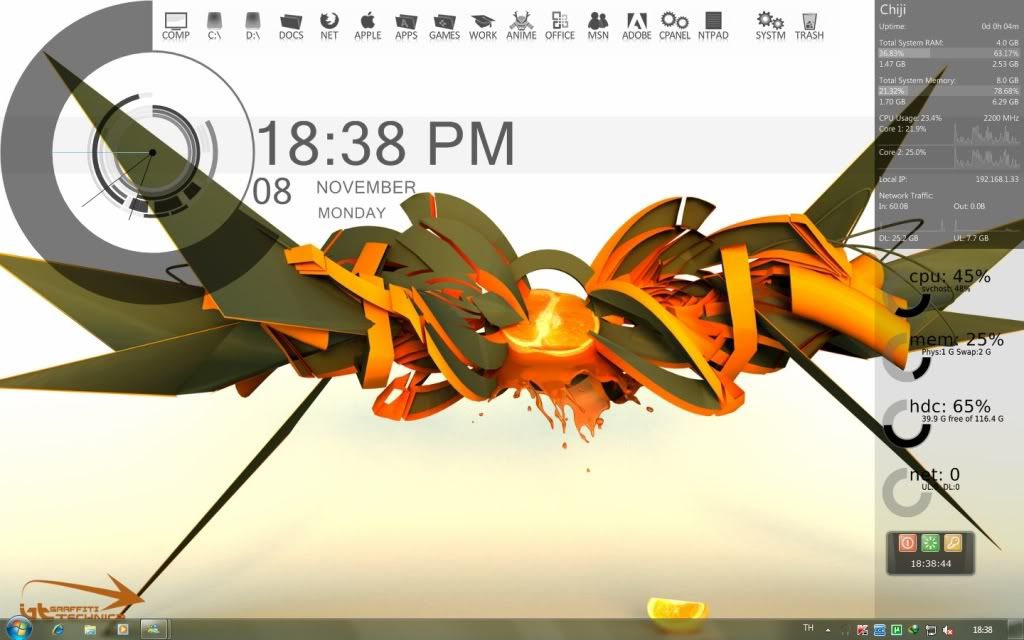Click the 39.9 G free of 116.4 G text

click(x=963, y=419)
